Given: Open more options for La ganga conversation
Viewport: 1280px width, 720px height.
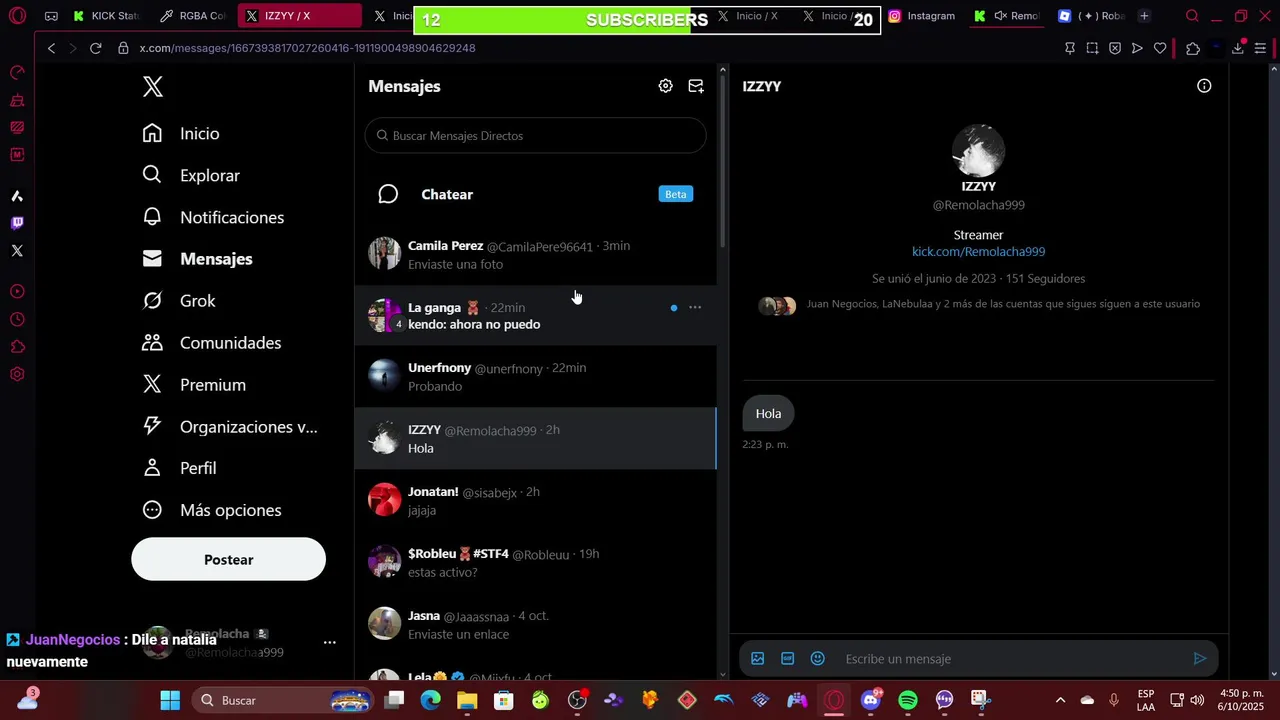Looking at the screenshot, I should pyautogui.click(x=695, y=307).
